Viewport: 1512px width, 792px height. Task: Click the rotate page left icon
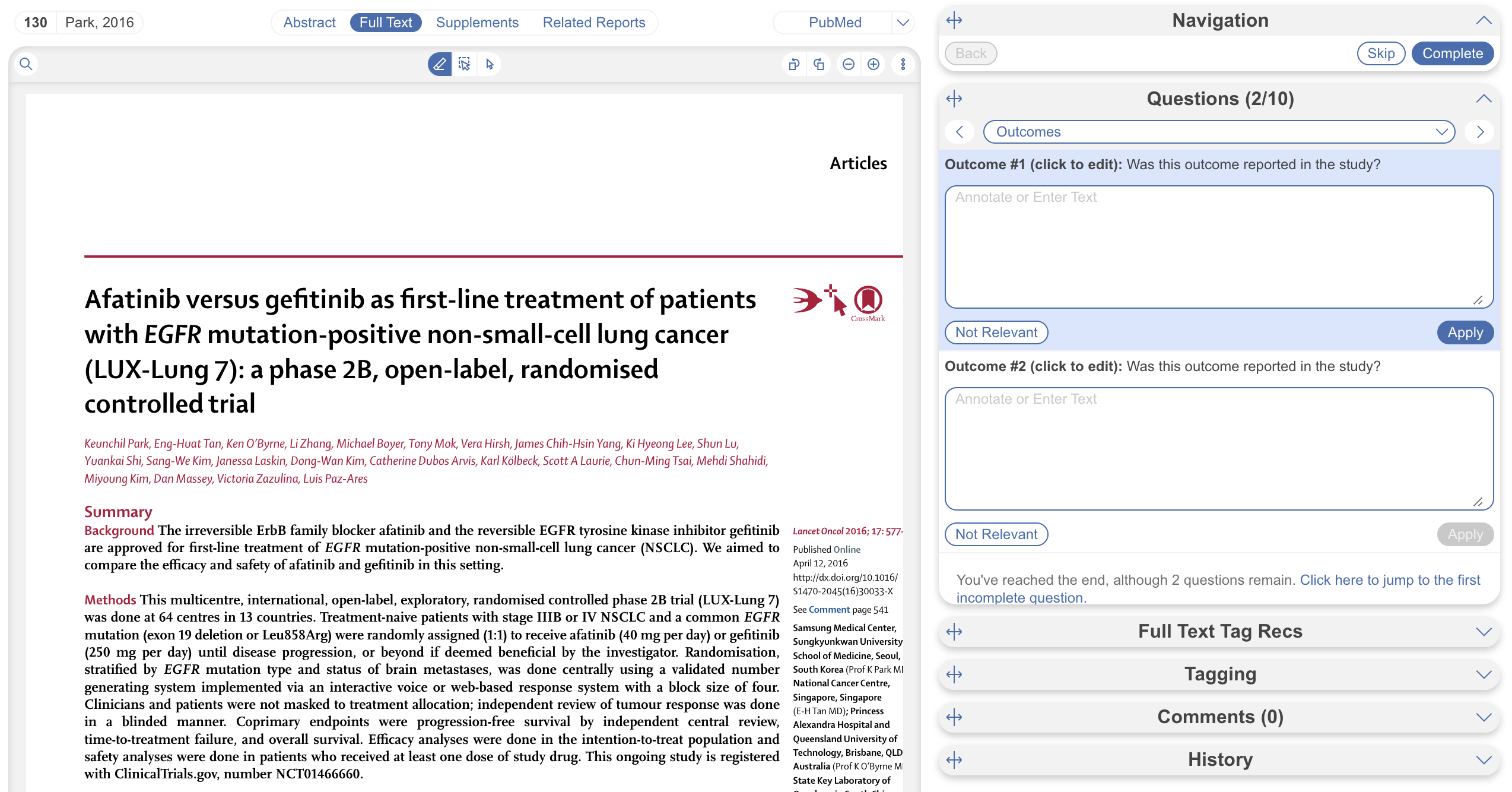(x=794, y=64)
